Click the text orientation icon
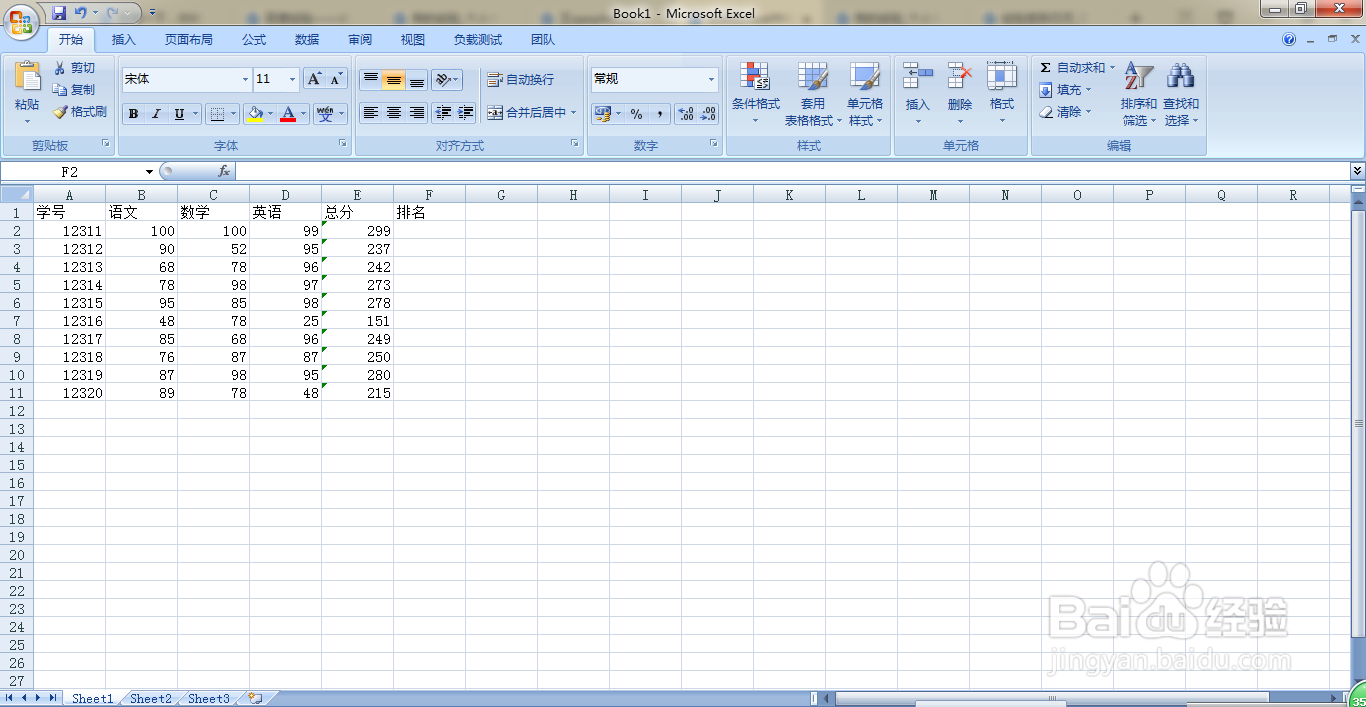 (x=443, y=80)
